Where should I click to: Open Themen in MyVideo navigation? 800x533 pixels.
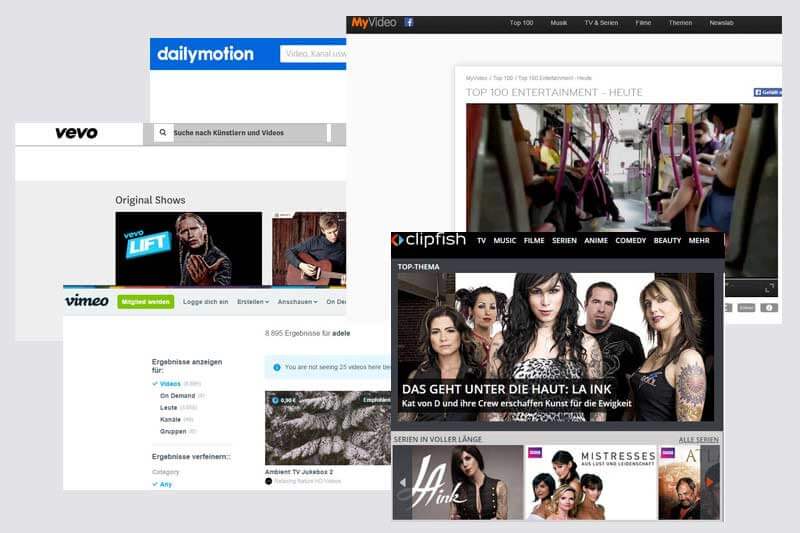coord(680,23)
